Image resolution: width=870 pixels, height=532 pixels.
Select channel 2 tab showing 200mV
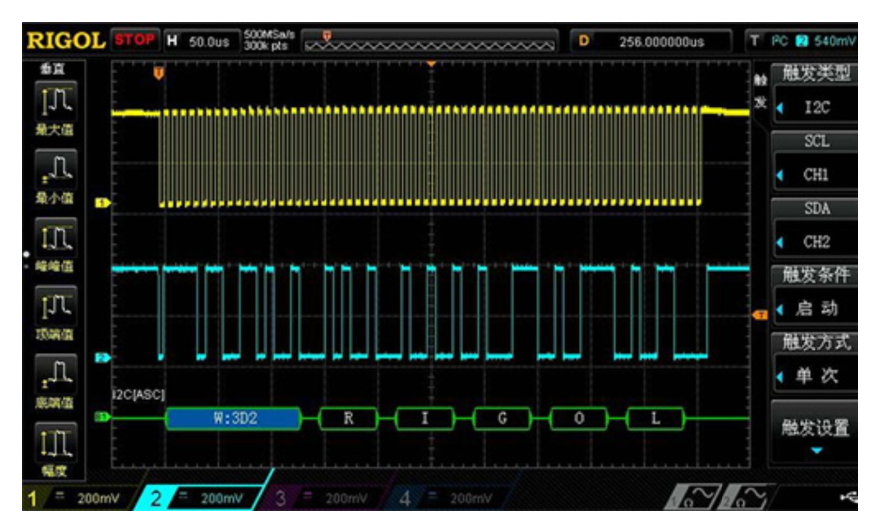tap(201, 498)
